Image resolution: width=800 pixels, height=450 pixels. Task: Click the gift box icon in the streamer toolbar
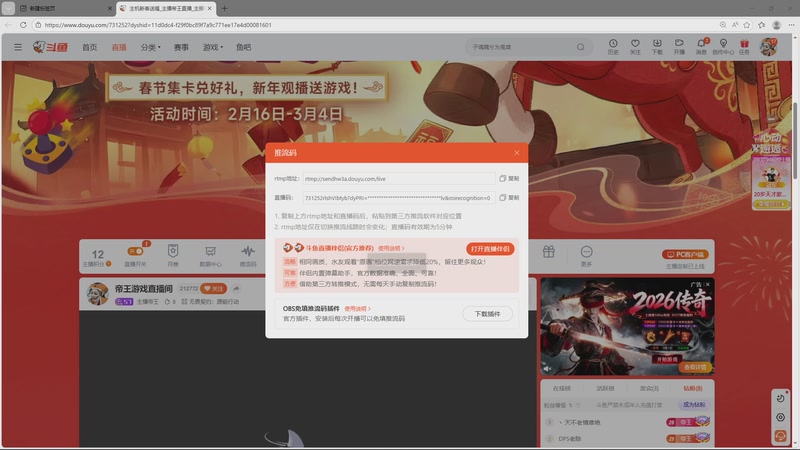pyautogui.click(x=548, y=252)
